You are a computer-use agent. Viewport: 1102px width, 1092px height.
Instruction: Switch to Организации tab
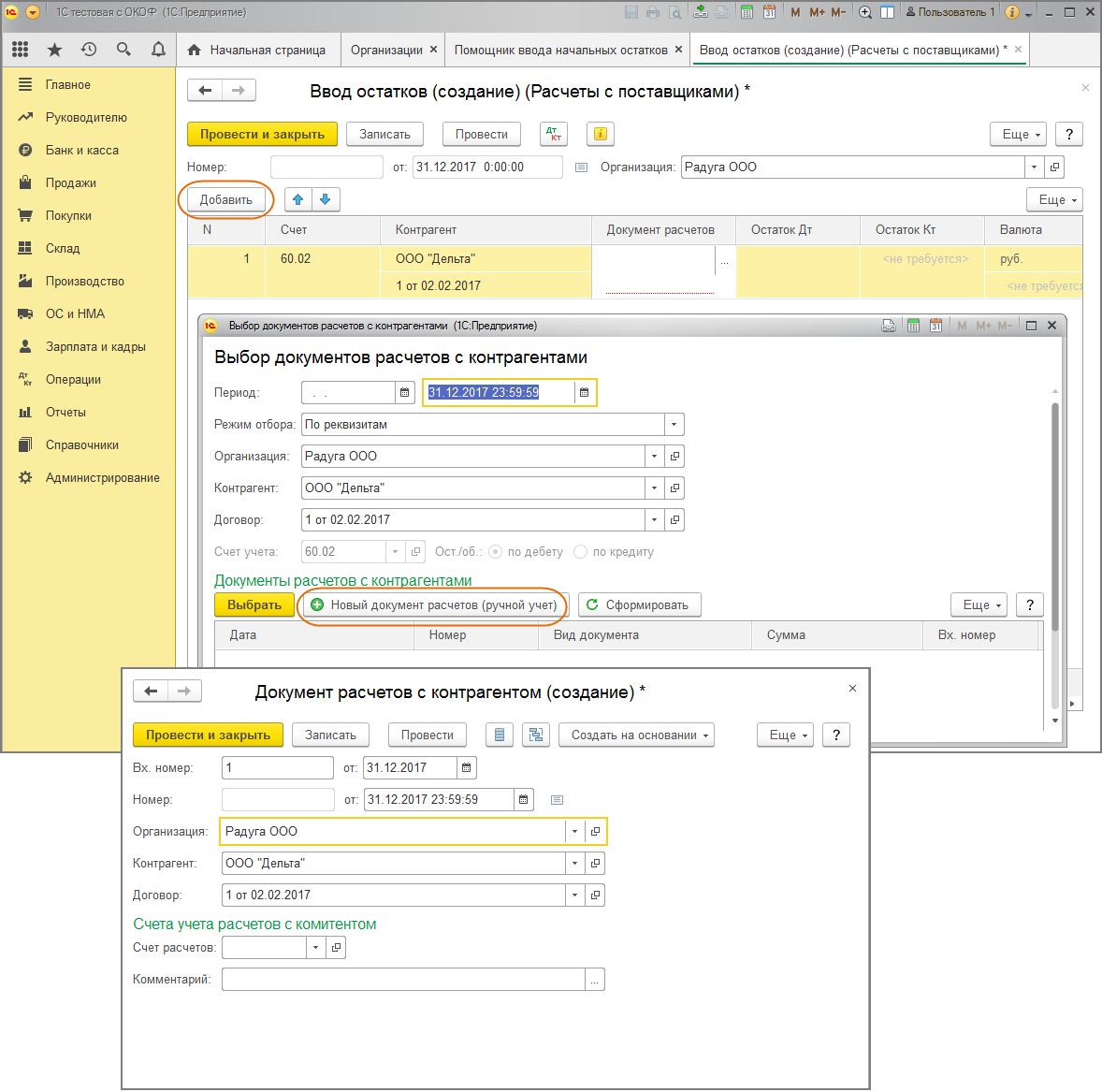pyautogui.click(x=386, y=50)
